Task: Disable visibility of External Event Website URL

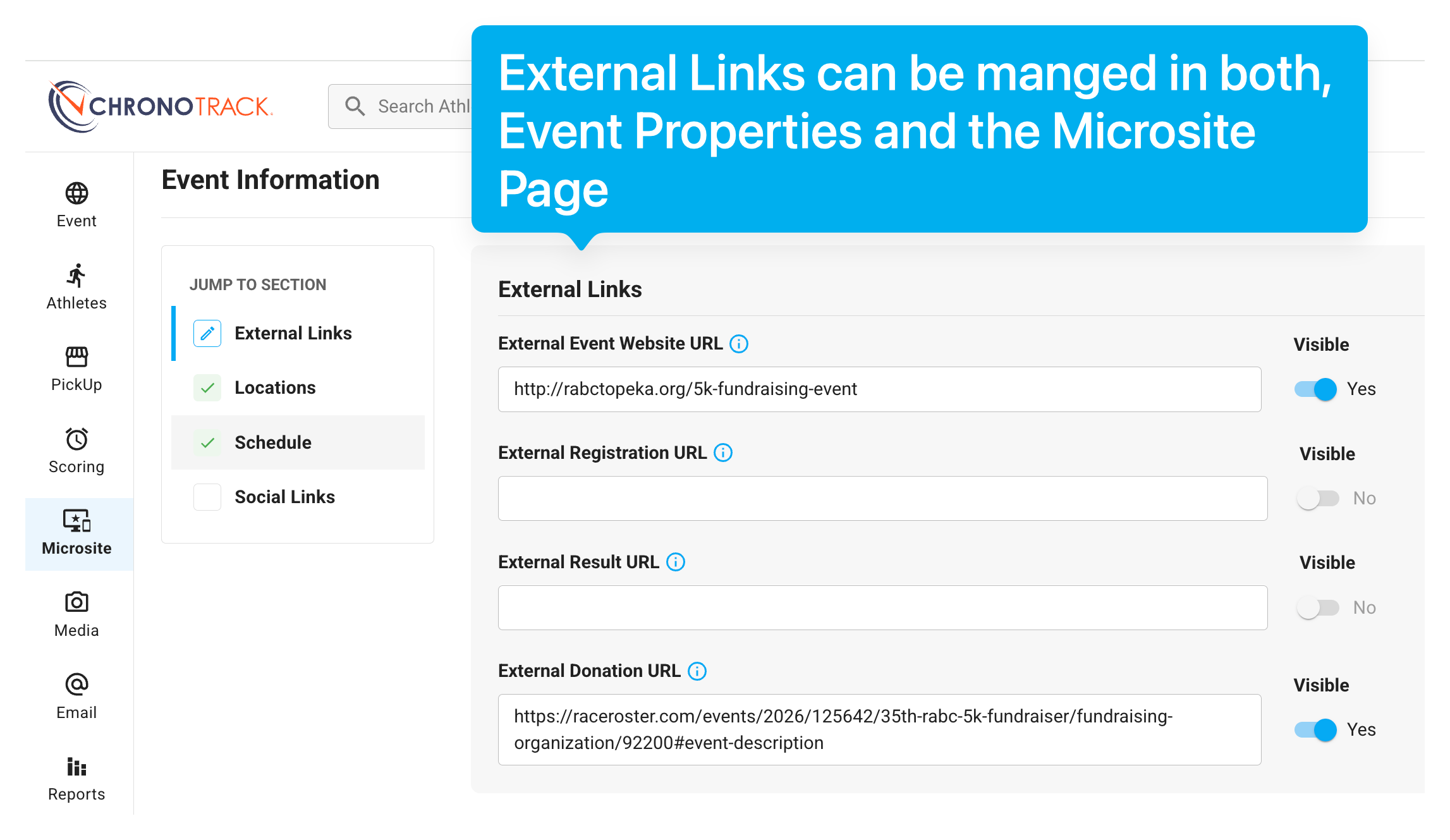Action: 1315,389
